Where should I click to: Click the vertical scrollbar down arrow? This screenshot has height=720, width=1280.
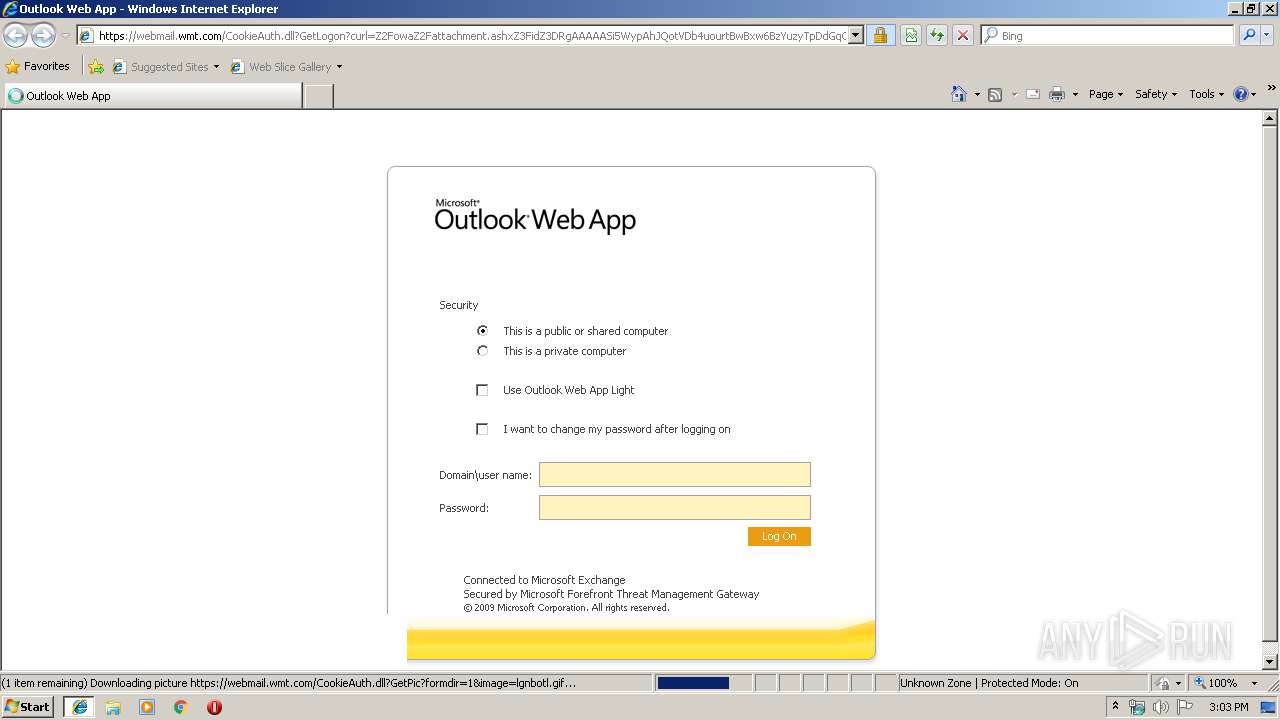[1271, 662]
